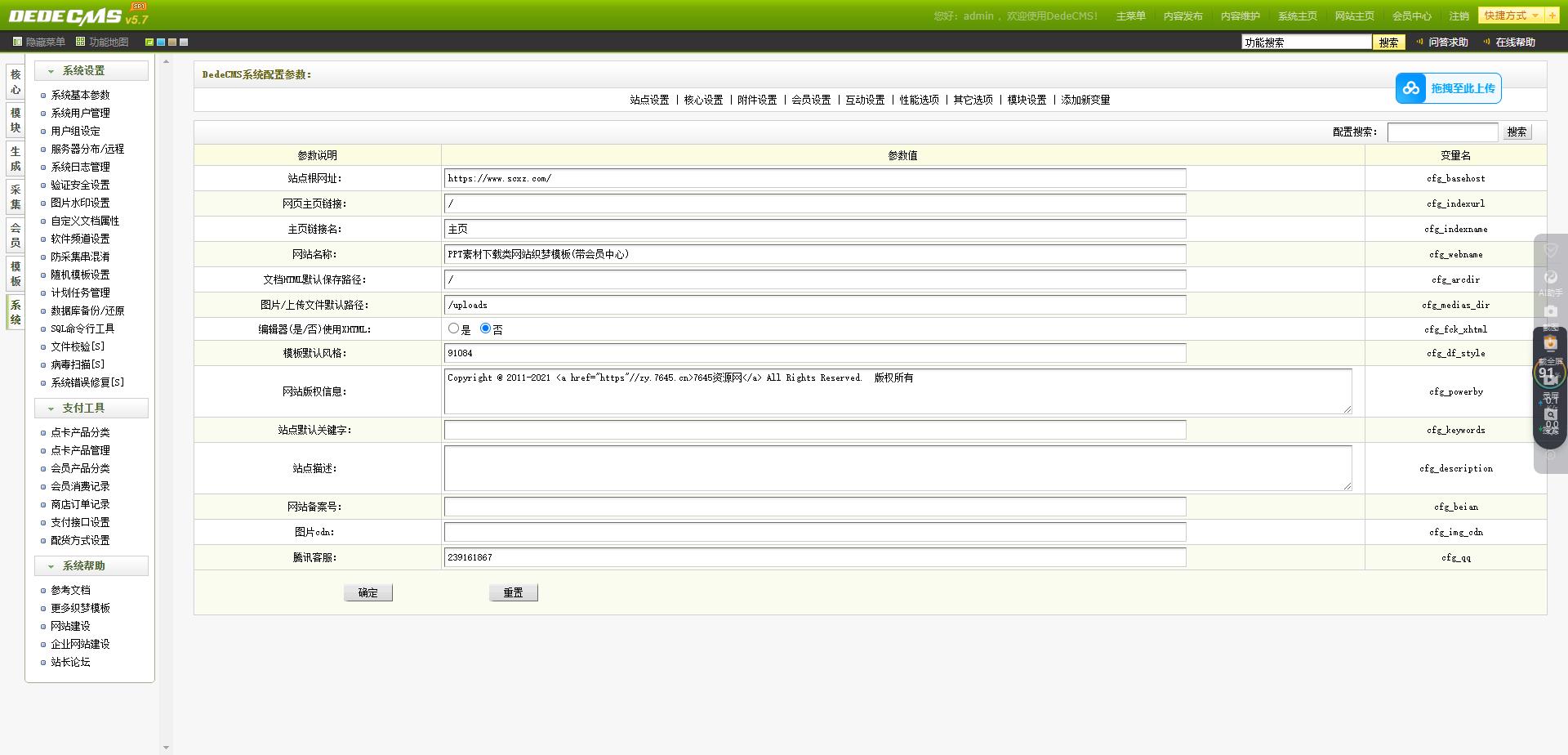Switch to the blue skin theme swatch

tap(161, 42)
